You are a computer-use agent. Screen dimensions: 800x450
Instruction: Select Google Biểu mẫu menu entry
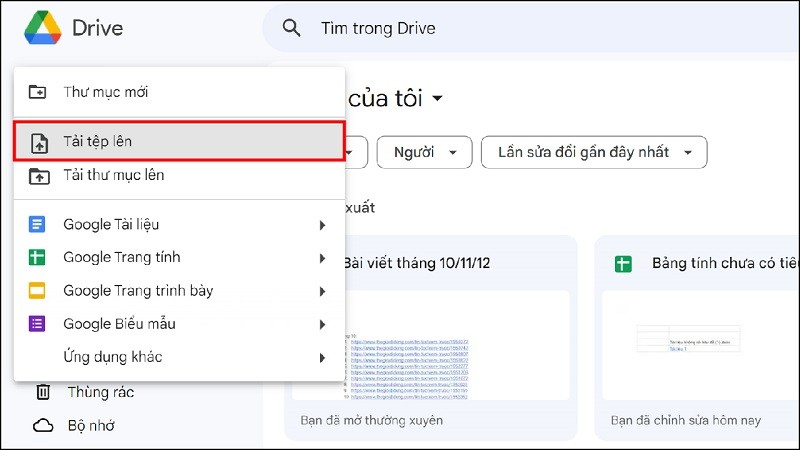(x=180, y=324)
